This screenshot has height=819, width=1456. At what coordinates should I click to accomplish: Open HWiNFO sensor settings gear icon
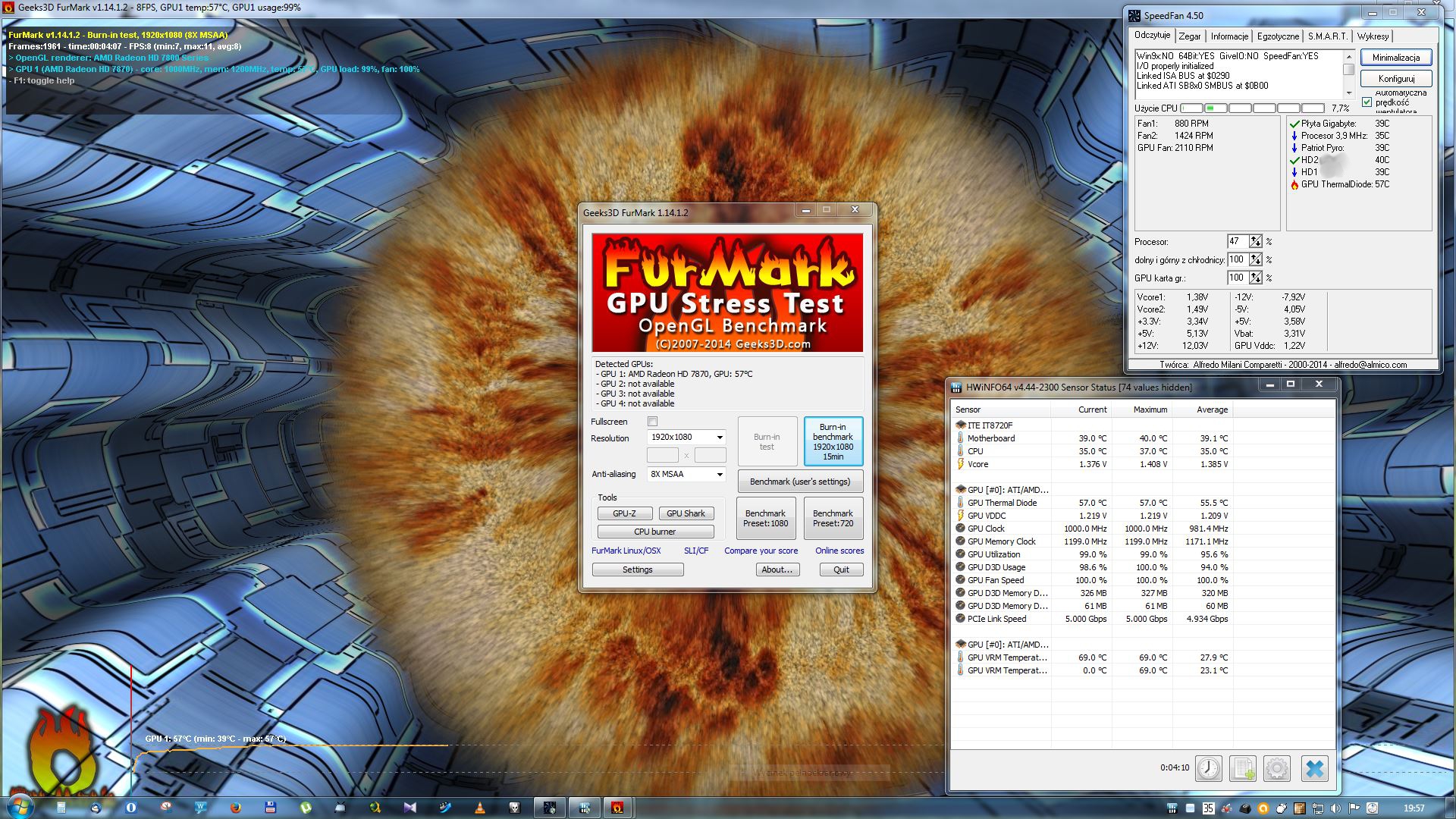(1276, 768)
